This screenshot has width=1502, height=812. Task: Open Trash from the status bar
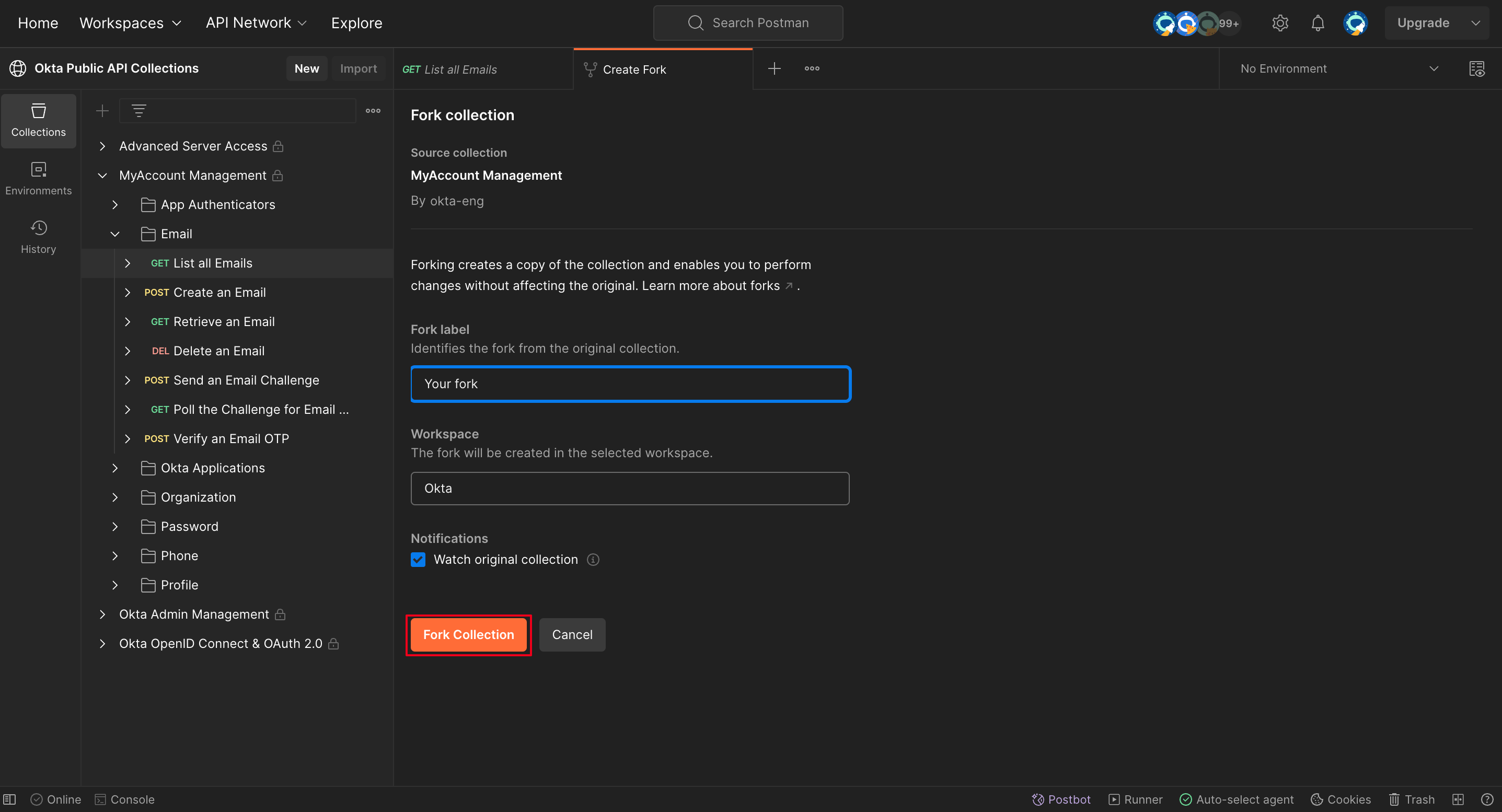pos(1411,799)
